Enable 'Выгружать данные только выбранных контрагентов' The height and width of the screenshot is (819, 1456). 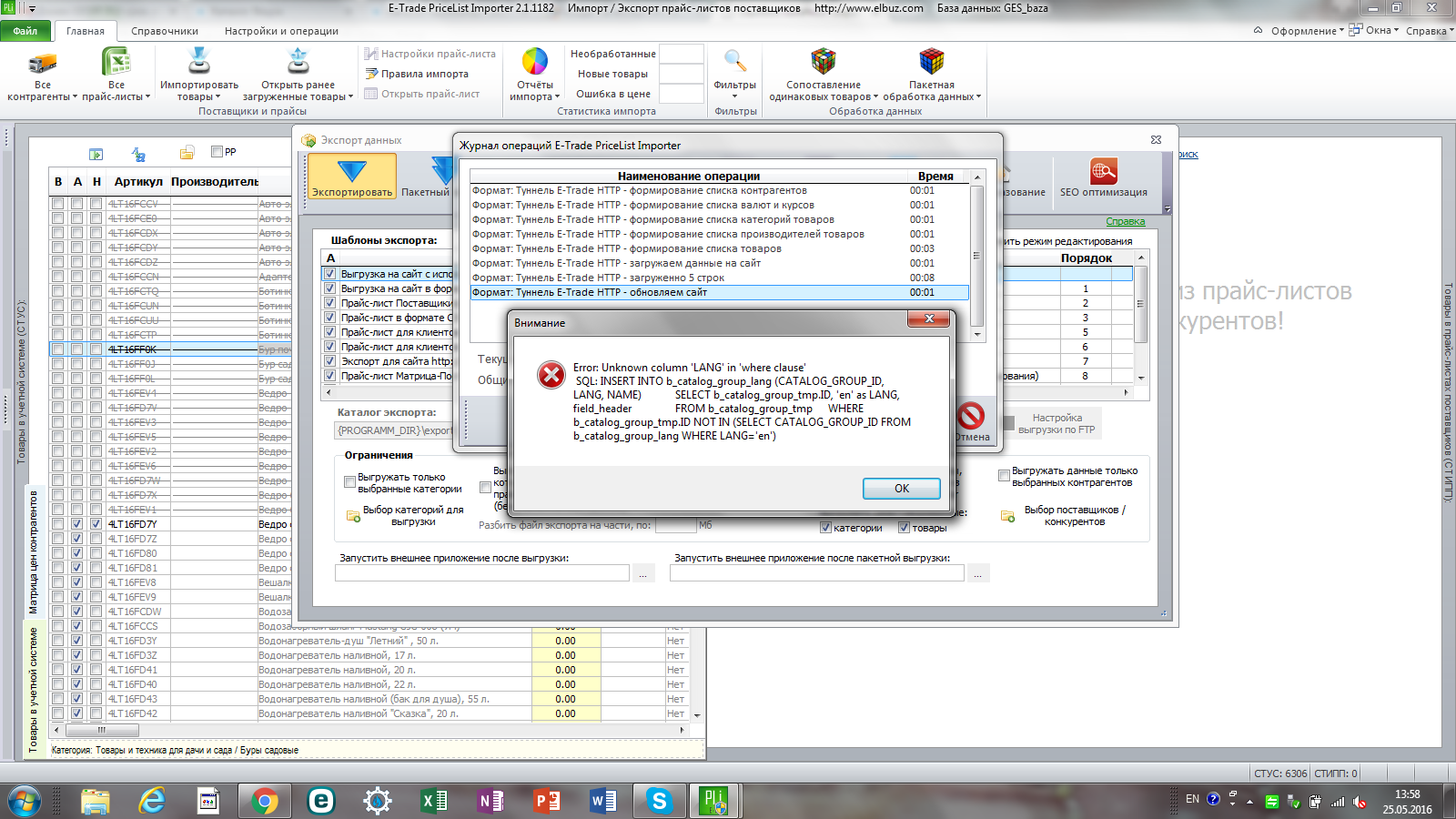[1004, 476]
